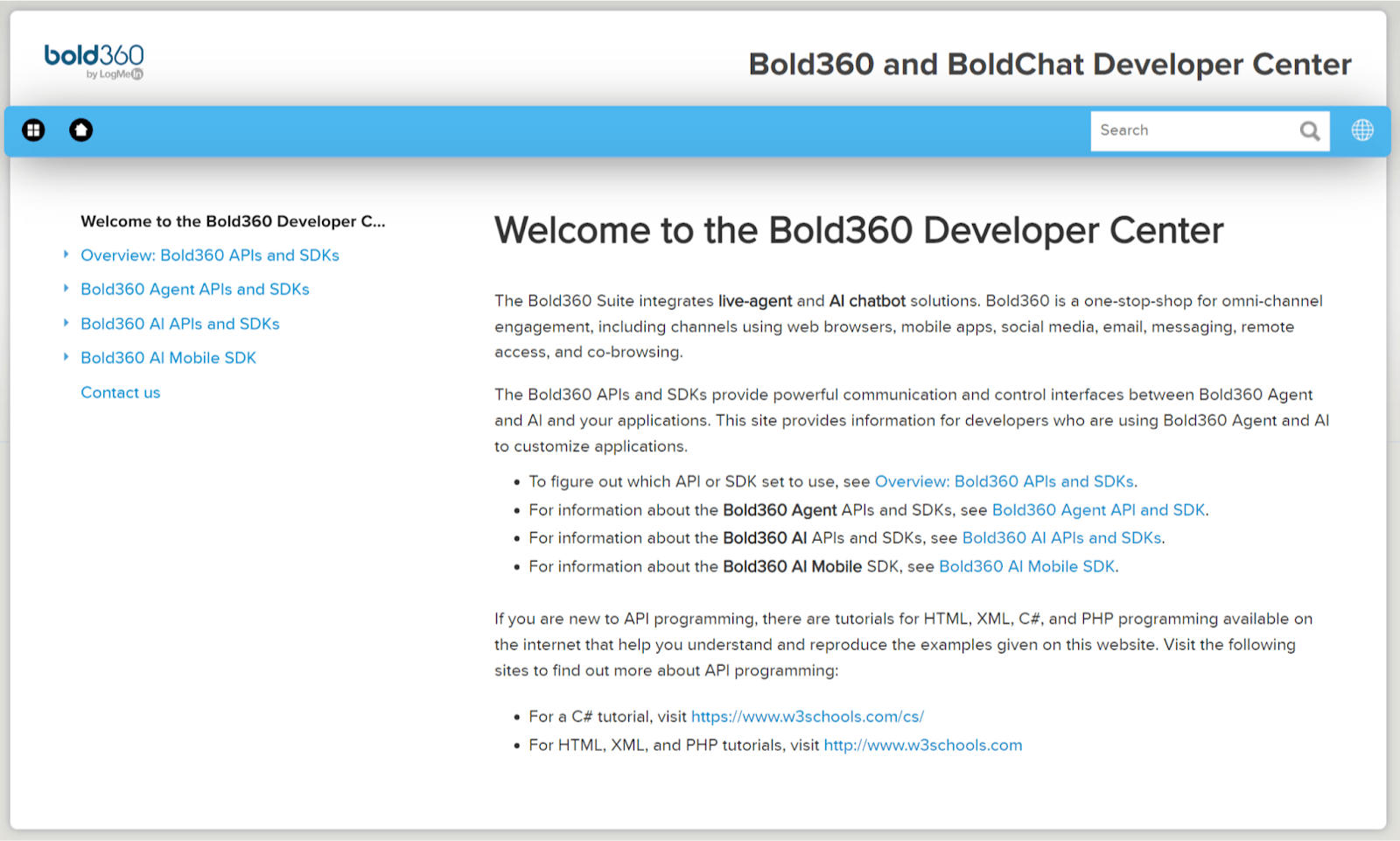Image resolution: width=1400 pixels, height=841 pixels.
Task: Visit the w3schools C# tutorial link
Action: pyautogui.click(x=807, y=716)
